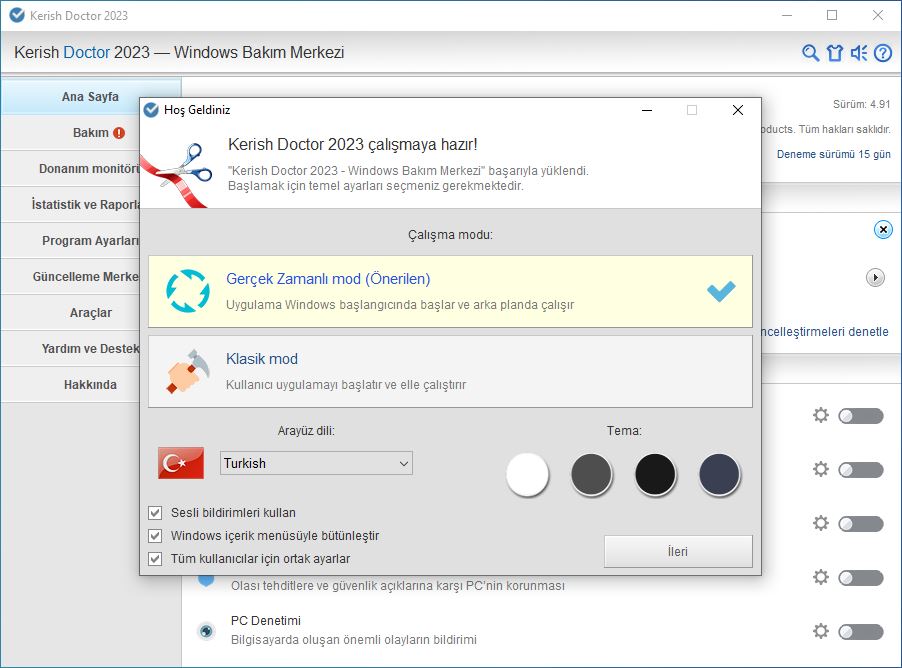The width and height of the screenshot is (902, 668).
Task: Open the search magnifier in the header
Action: pos(811,53)
